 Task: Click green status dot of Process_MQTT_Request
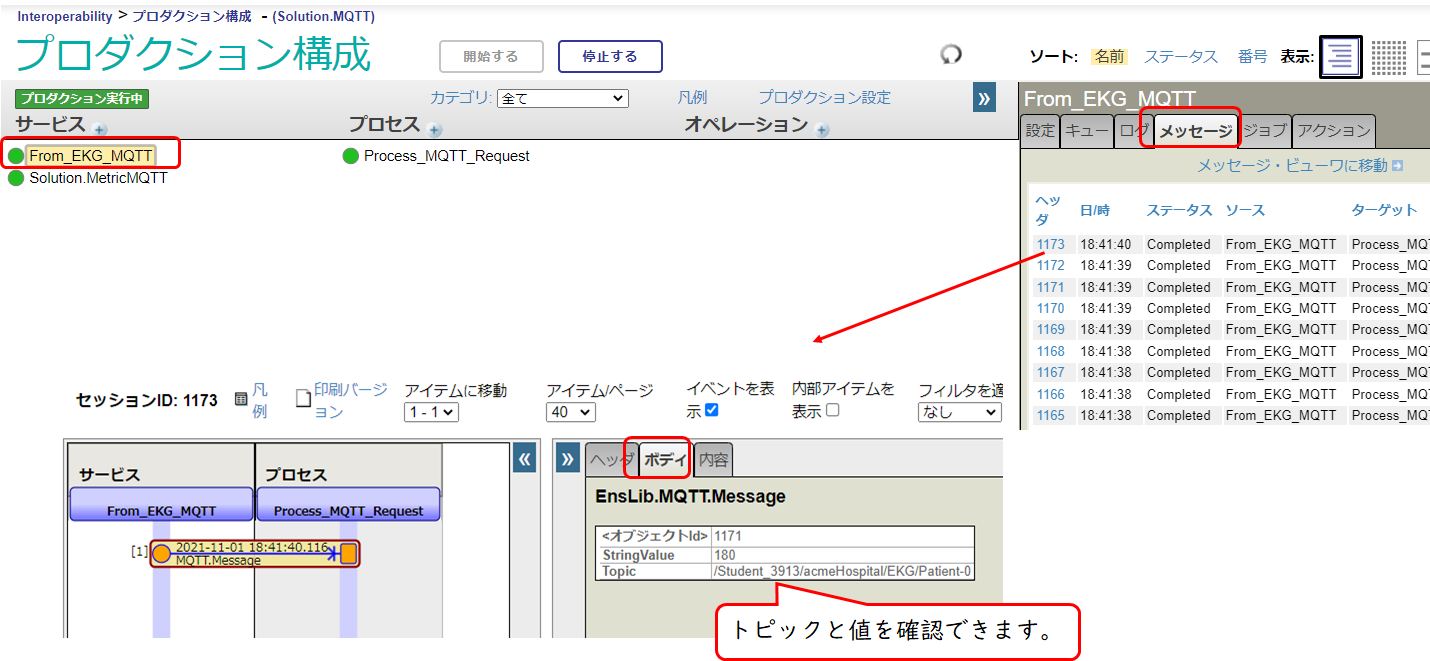350,156
